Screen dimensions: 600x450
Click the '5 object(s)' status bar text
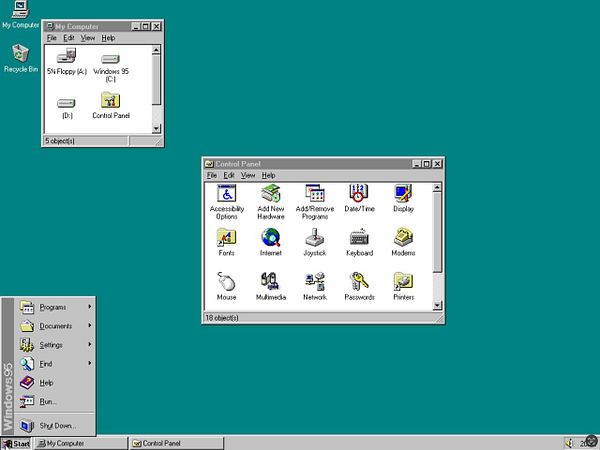pos(60,141)
